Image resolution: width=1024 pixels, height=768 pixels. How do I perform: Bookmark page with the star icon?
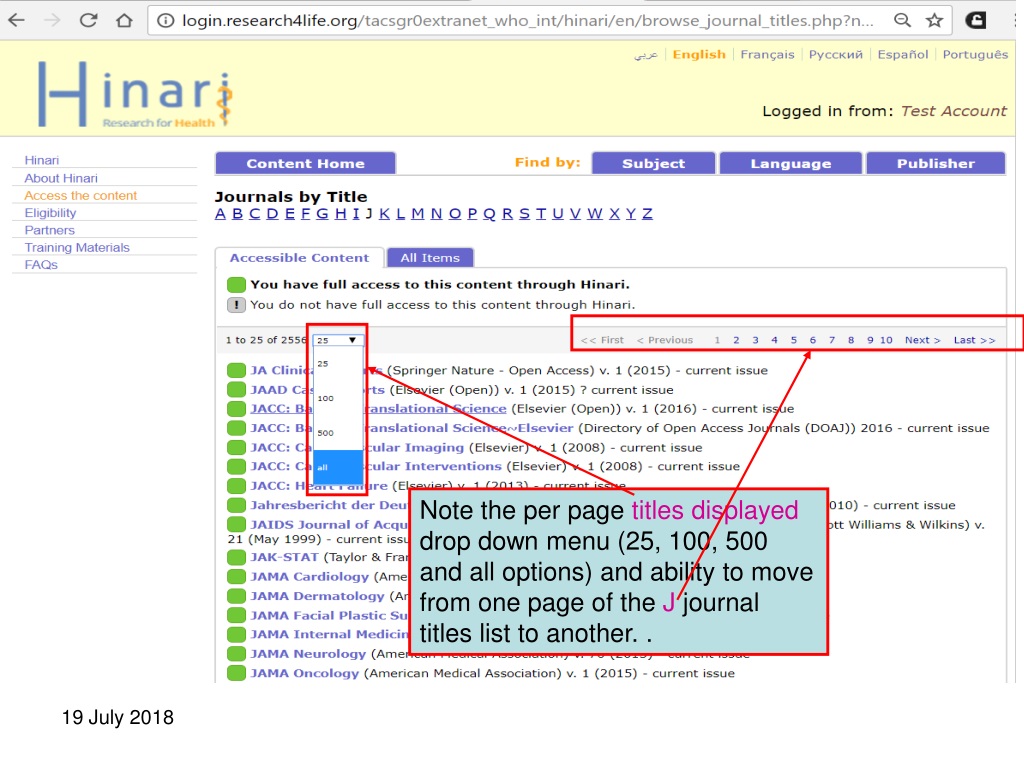935,20
